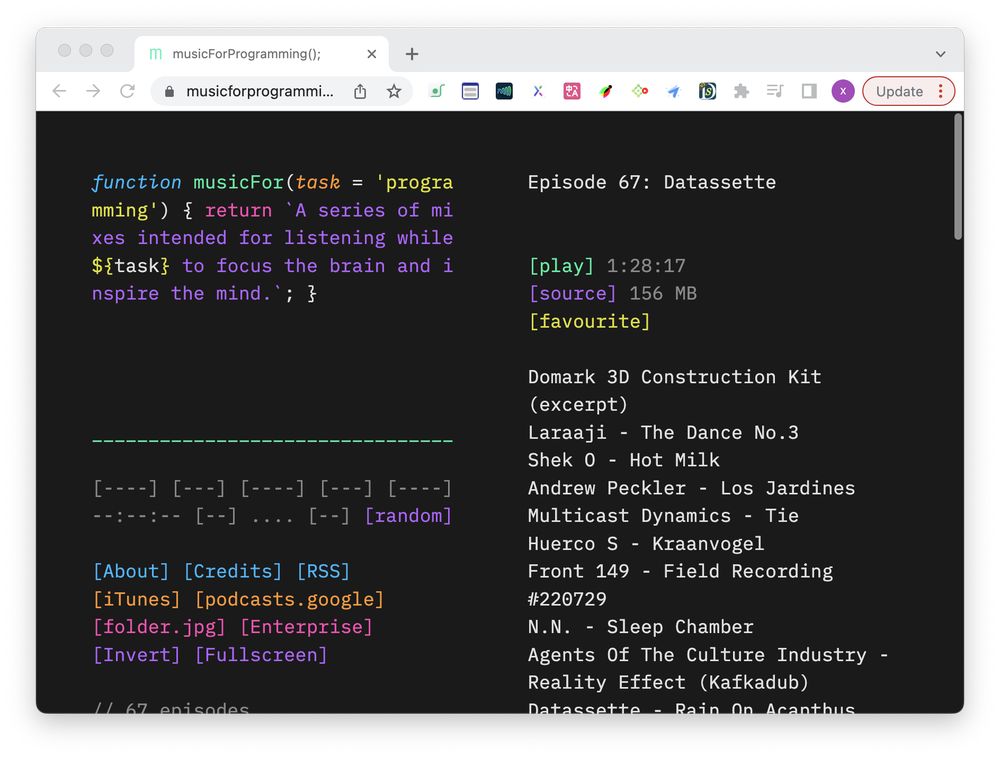The image size is (1000, 758).
Task: Open a new tab with plus button
Action: [x=412, y=54]
